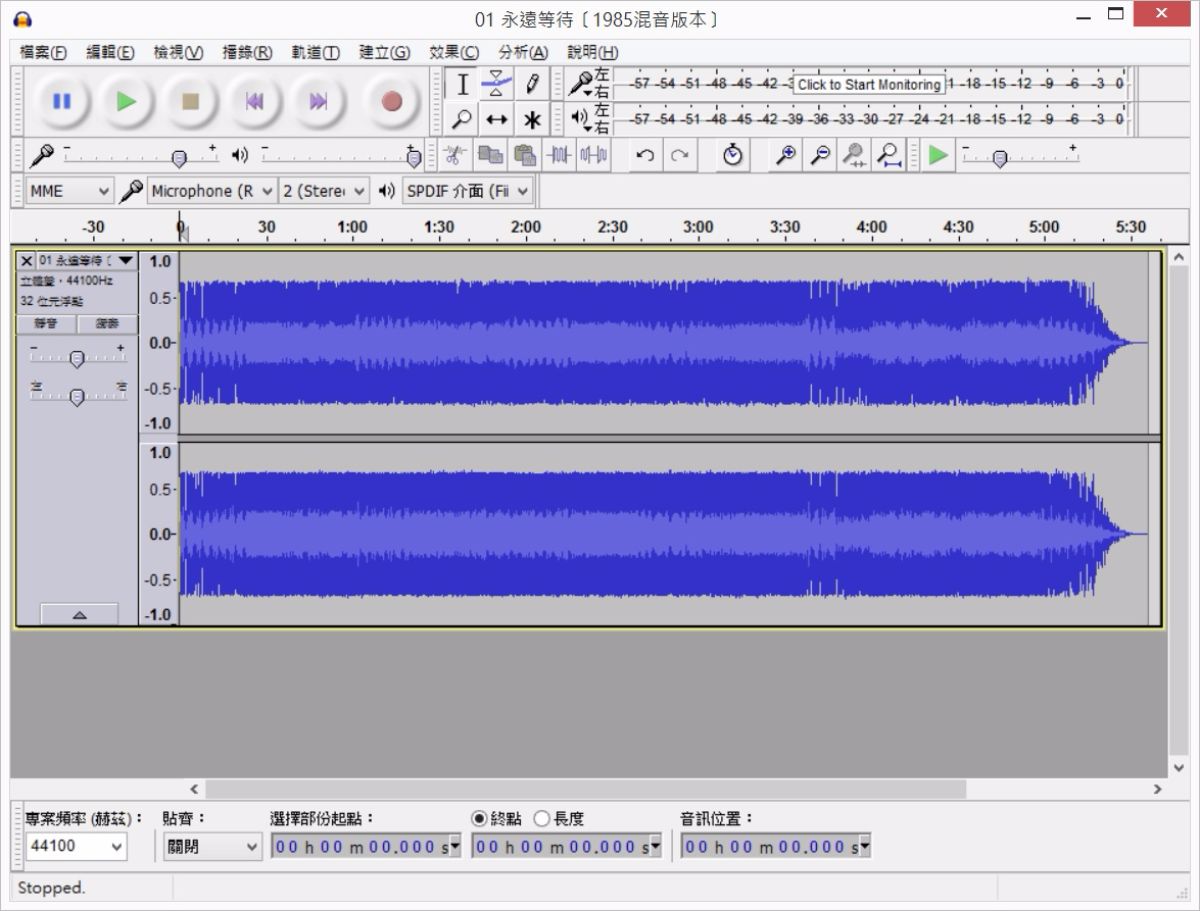The height and width of the screenshot is (911, 1200).
Task: Open the 檔案(F) menu
Action: click(44, 52)
